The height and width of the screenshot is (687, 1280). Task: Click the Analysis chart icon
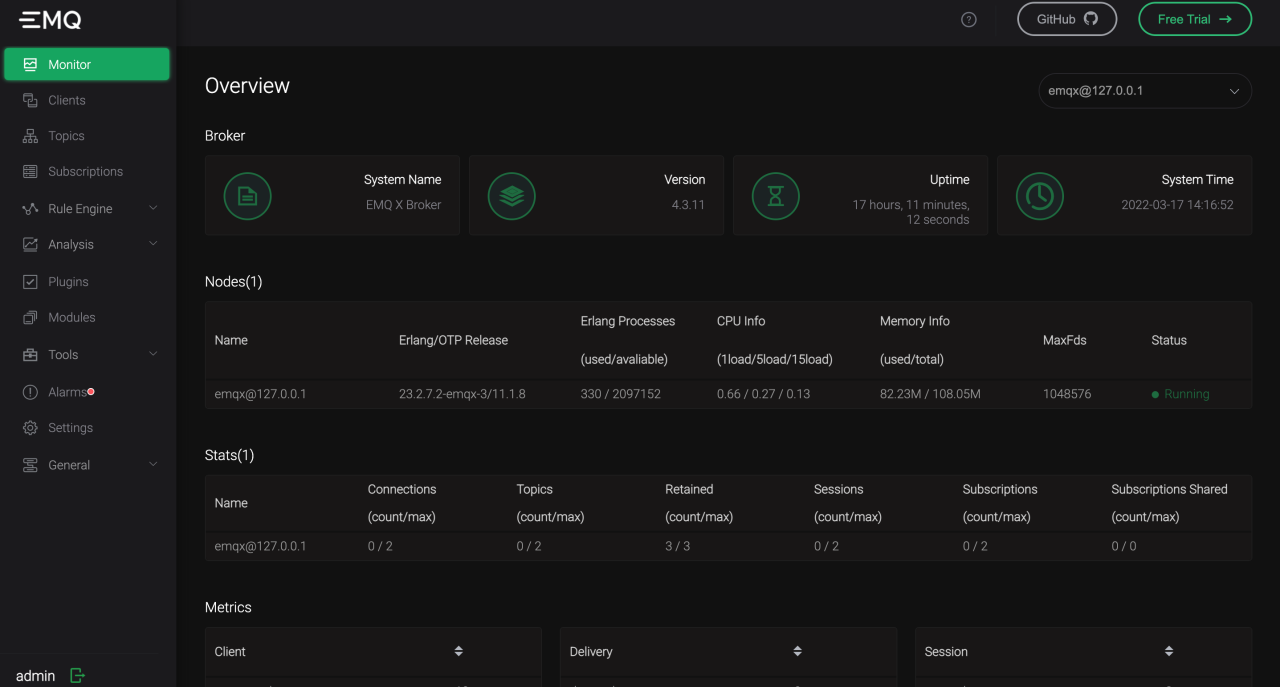(30, 244)
